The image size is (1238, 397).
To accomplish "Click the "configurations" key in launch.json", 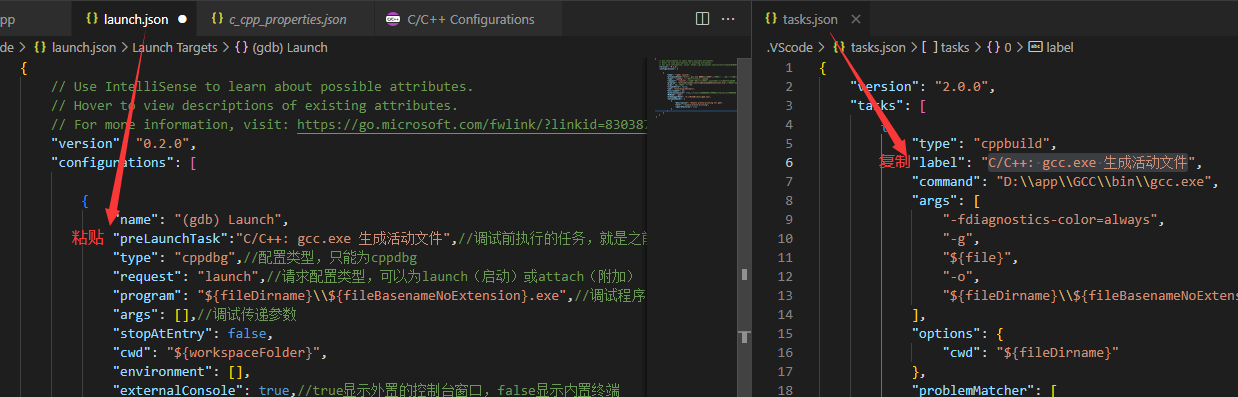I will [x=113, y=162].
